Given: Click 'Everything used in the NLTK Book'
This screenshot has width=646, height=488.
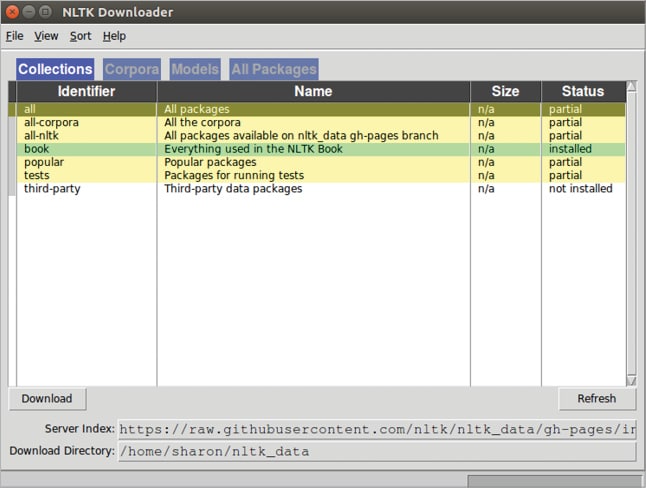Looking at the screenshot, I should [253, 149].
